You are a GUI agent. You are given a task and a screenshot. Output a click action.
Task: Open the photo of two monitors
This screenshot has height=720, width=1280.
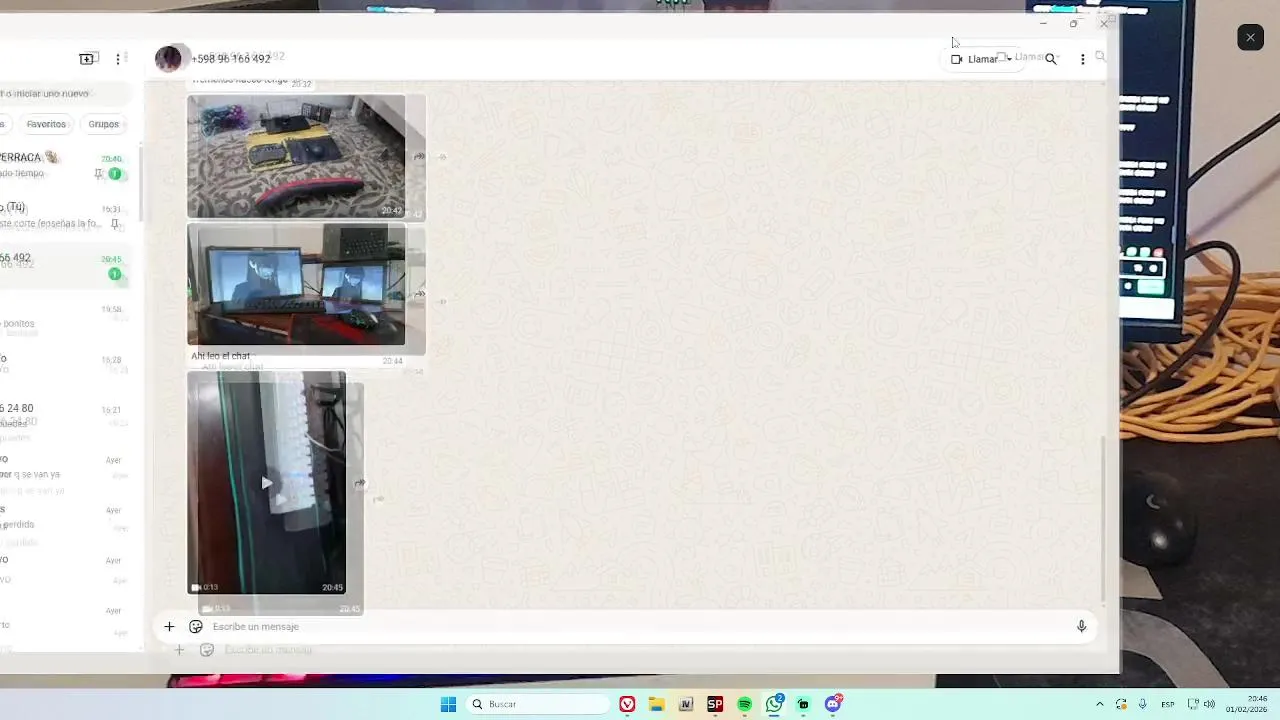tap(296, 284)
